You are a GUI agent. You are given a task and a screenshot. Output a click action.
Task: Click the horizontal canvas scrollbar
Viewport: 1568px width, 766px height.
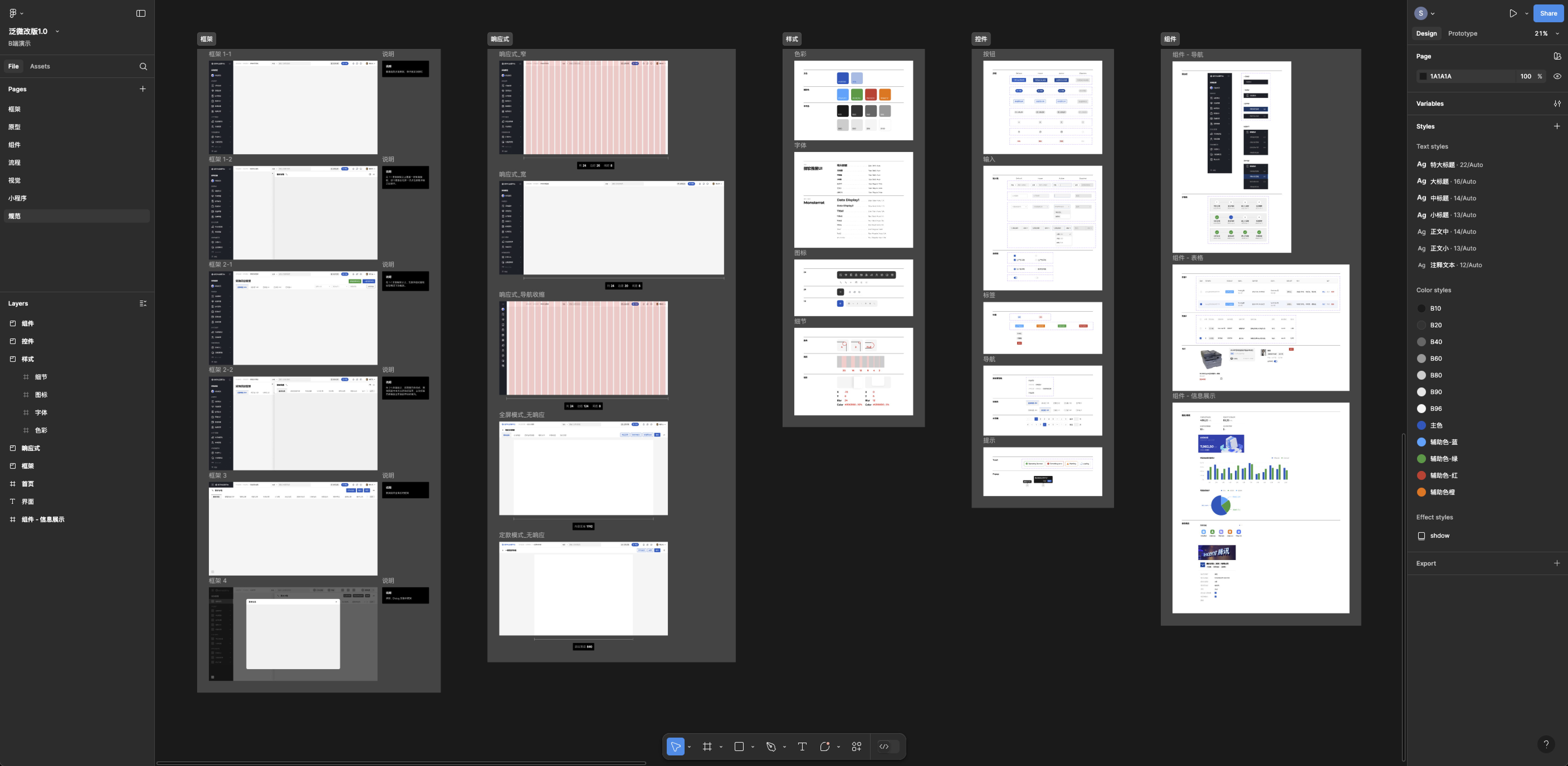click(x=401, y=763)
